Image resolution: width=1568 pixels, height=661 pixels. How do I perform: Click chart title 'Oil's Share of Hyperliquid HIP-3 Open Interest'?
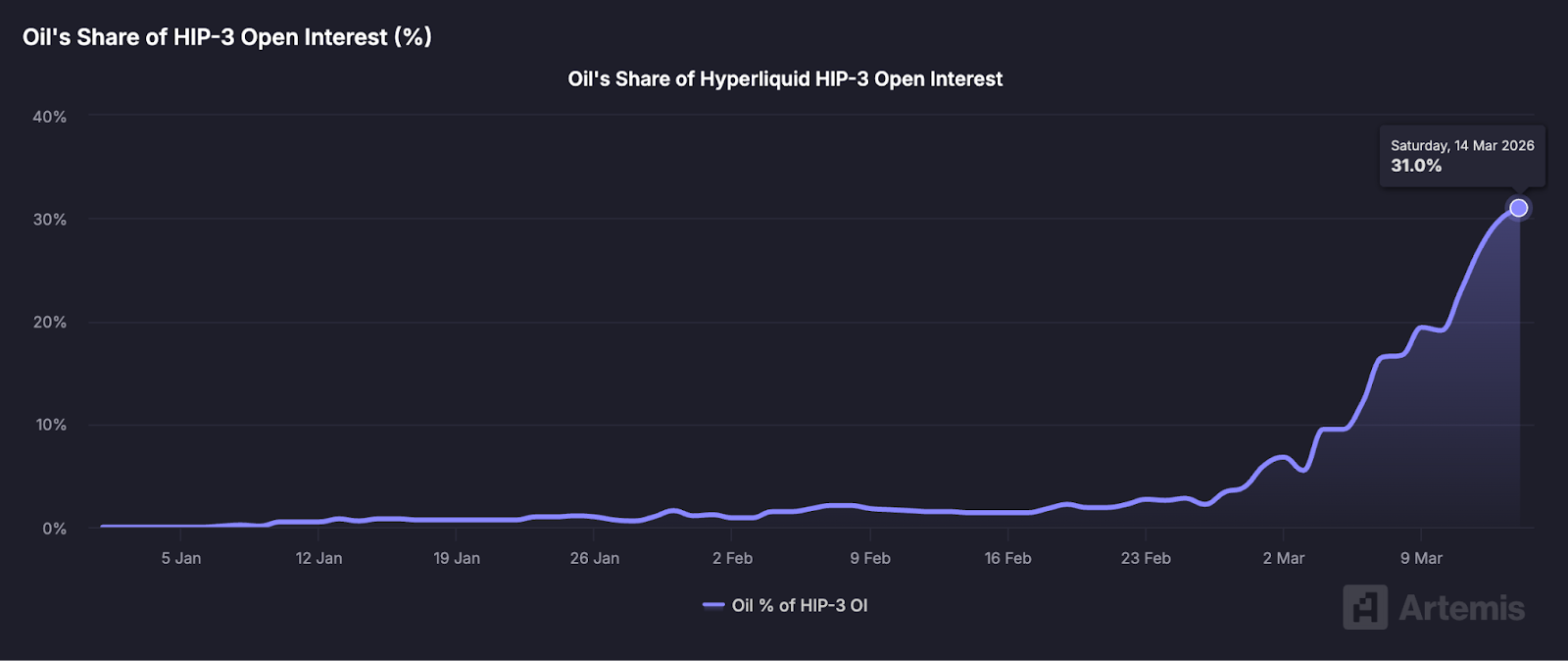pyautogui.click(x=785, y=79)
